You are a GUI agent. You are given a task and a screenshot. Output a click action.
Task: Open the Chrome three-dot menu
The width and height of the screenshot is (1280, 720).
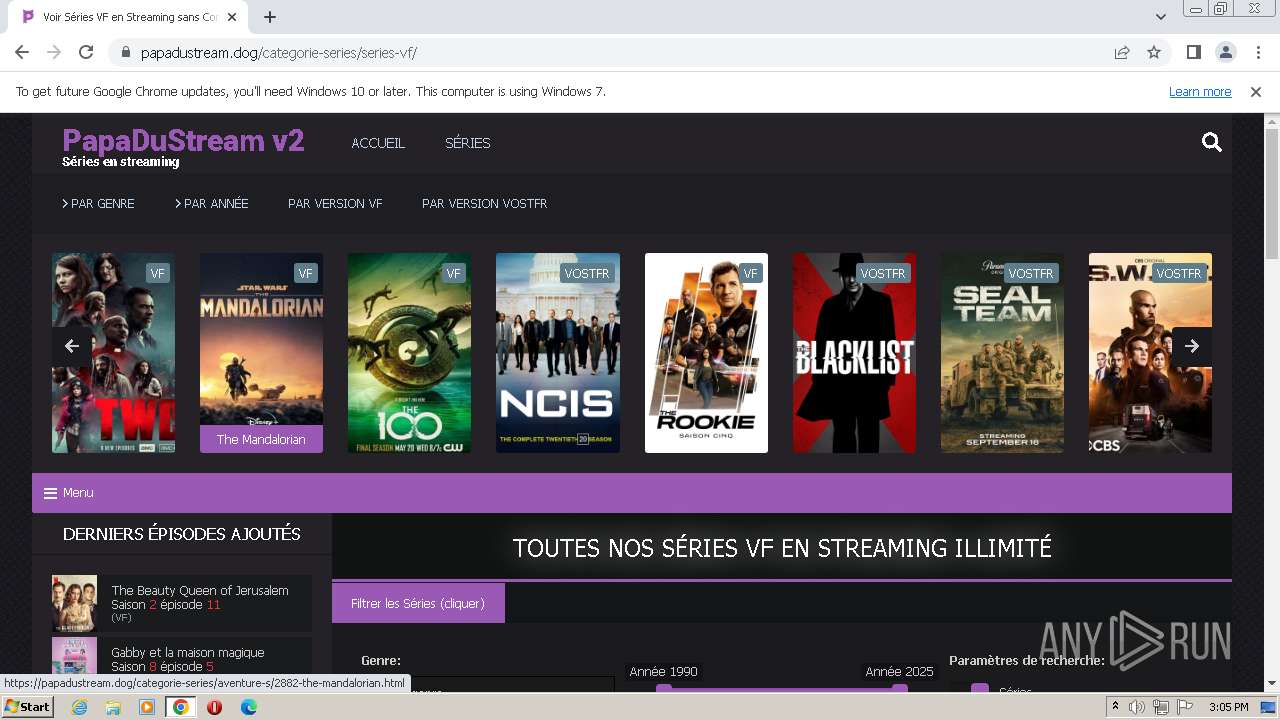click(x=1257, y=52)
